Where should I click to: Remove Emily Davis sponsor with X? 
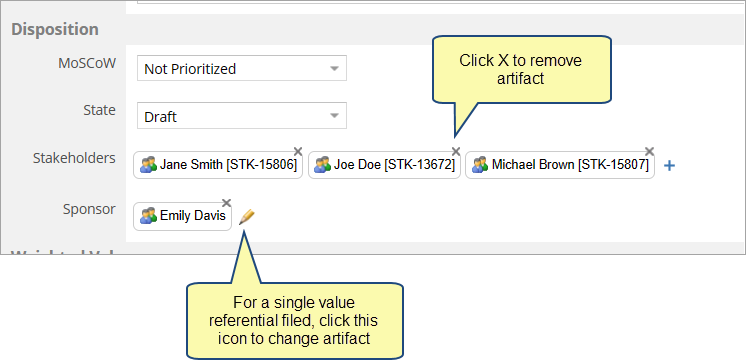tap(226, 203)
